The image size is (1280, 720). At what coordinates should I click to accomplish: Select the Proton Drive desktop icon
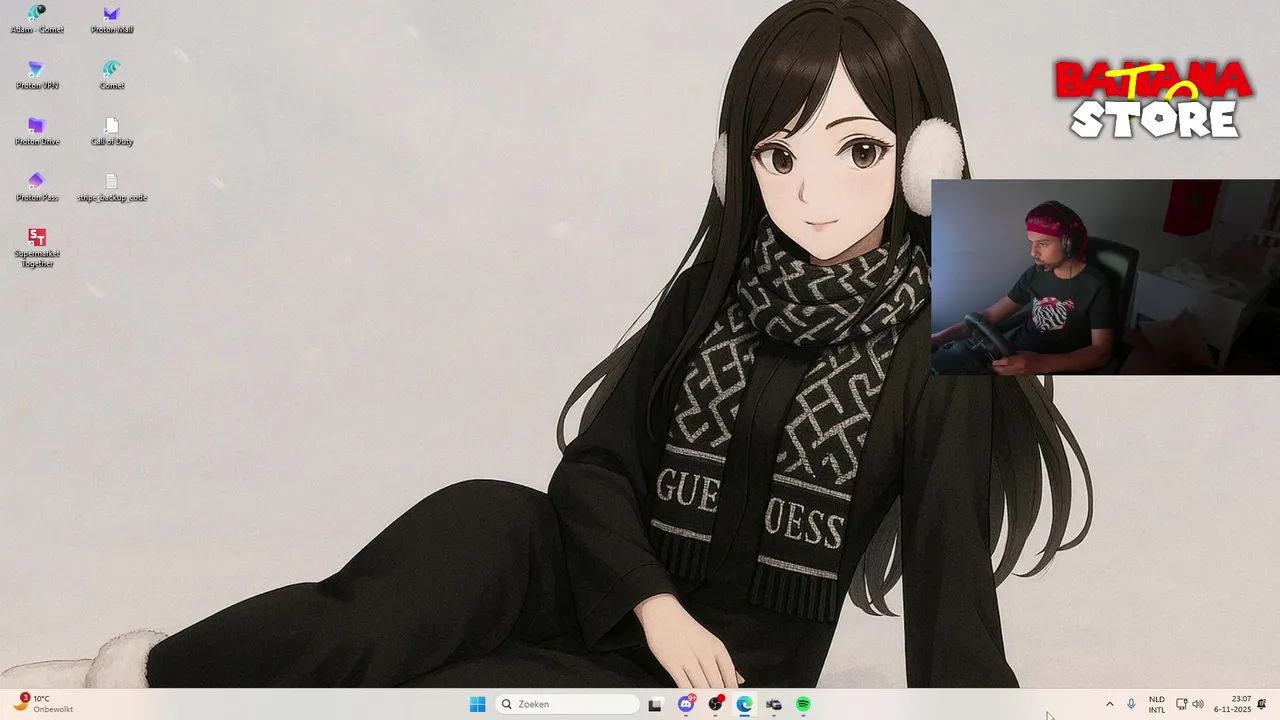point(37,131)
